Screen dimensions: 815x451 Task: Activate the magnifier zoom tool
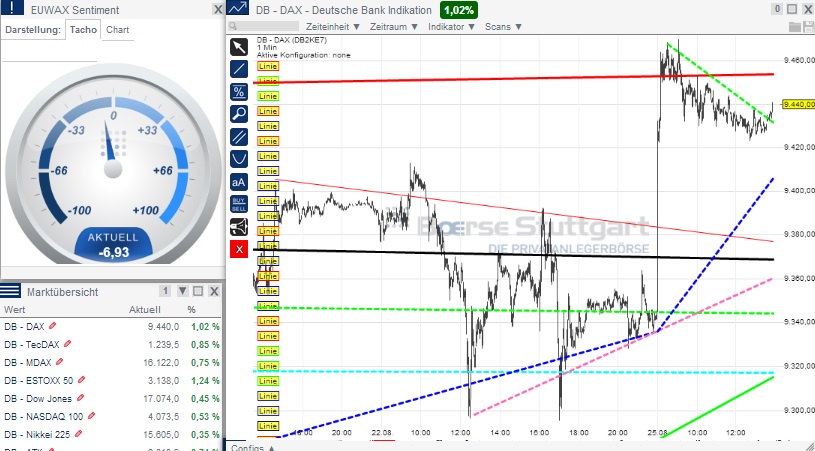tap(239, 114)
